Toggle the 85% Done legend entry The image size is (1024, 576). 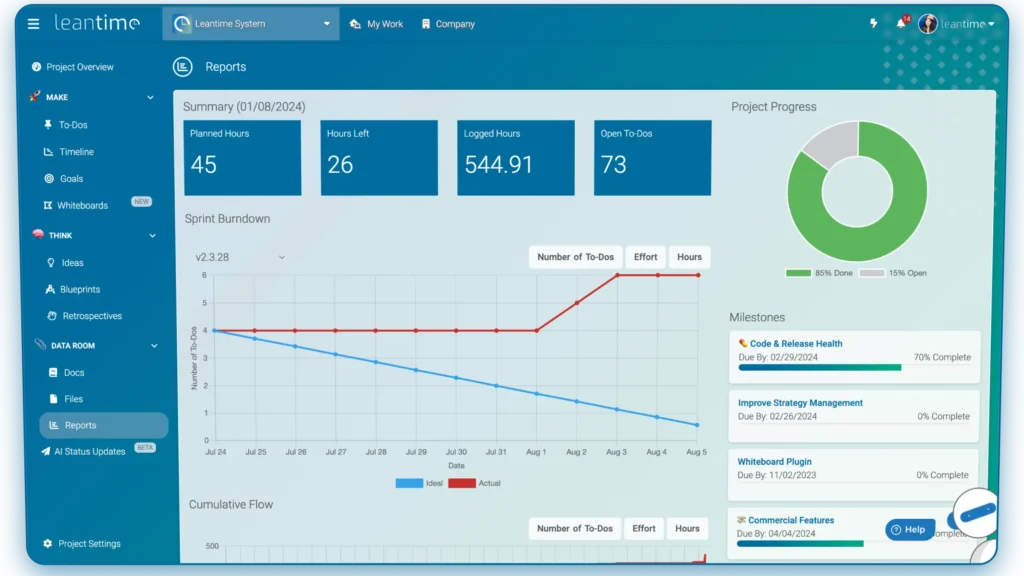819,273
